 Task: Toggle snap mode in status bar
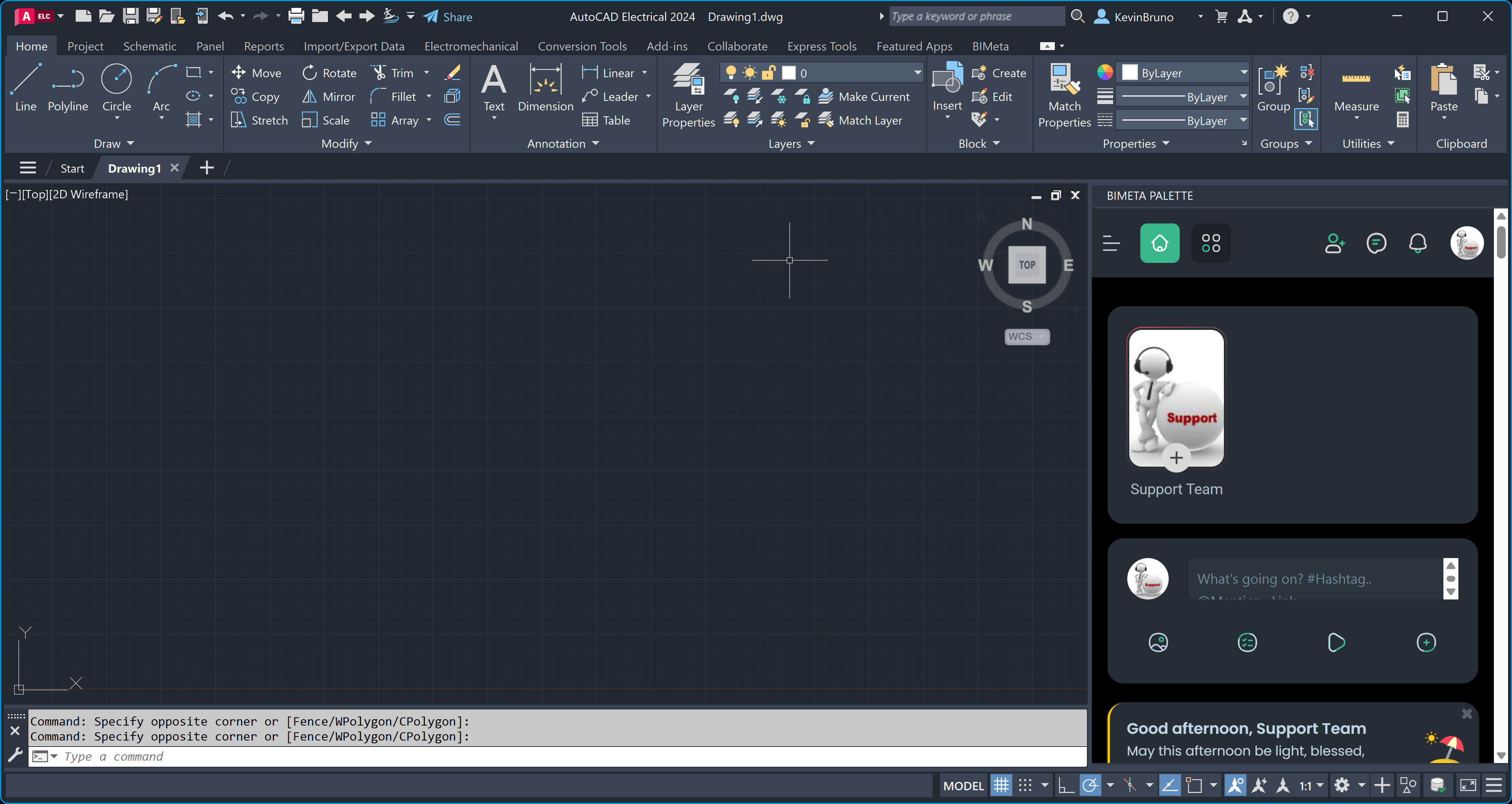pyautogui.click(x=1025, y=785)
